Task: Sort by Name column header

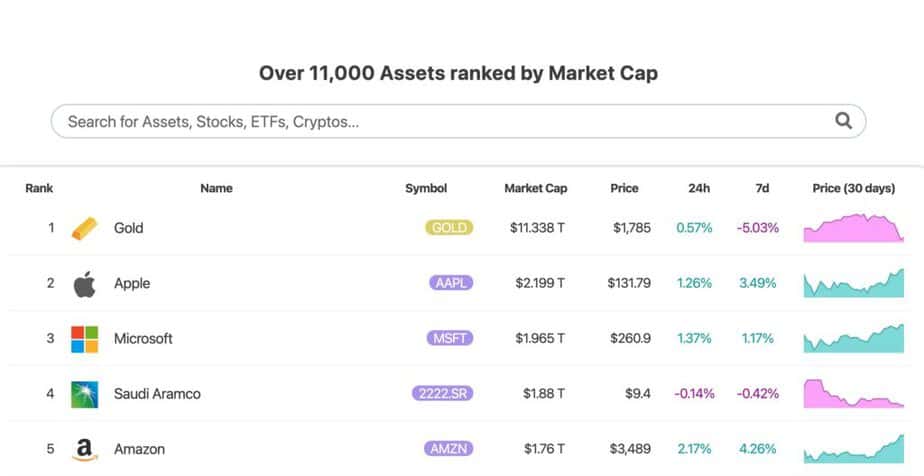Action: pos(216,189)
